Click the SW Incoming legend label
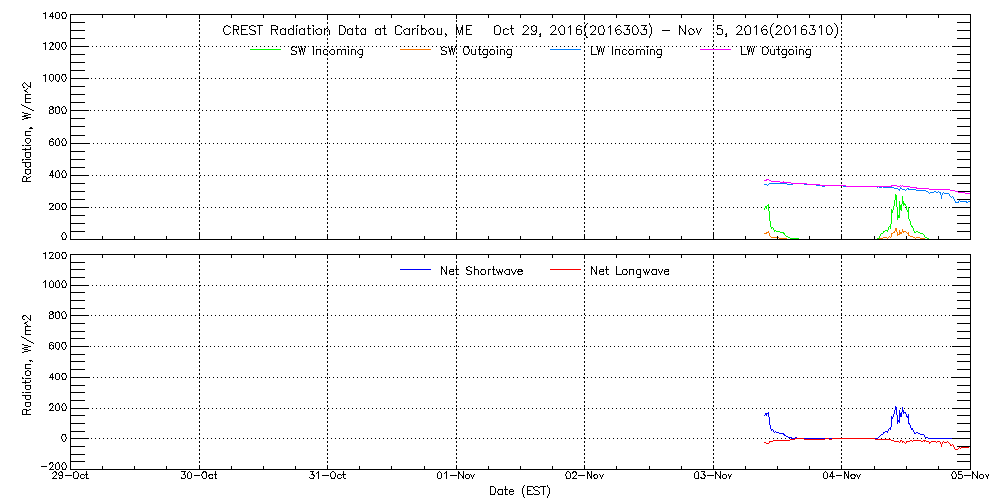This screenshot has height=500, width=1000. coord(326,52)
